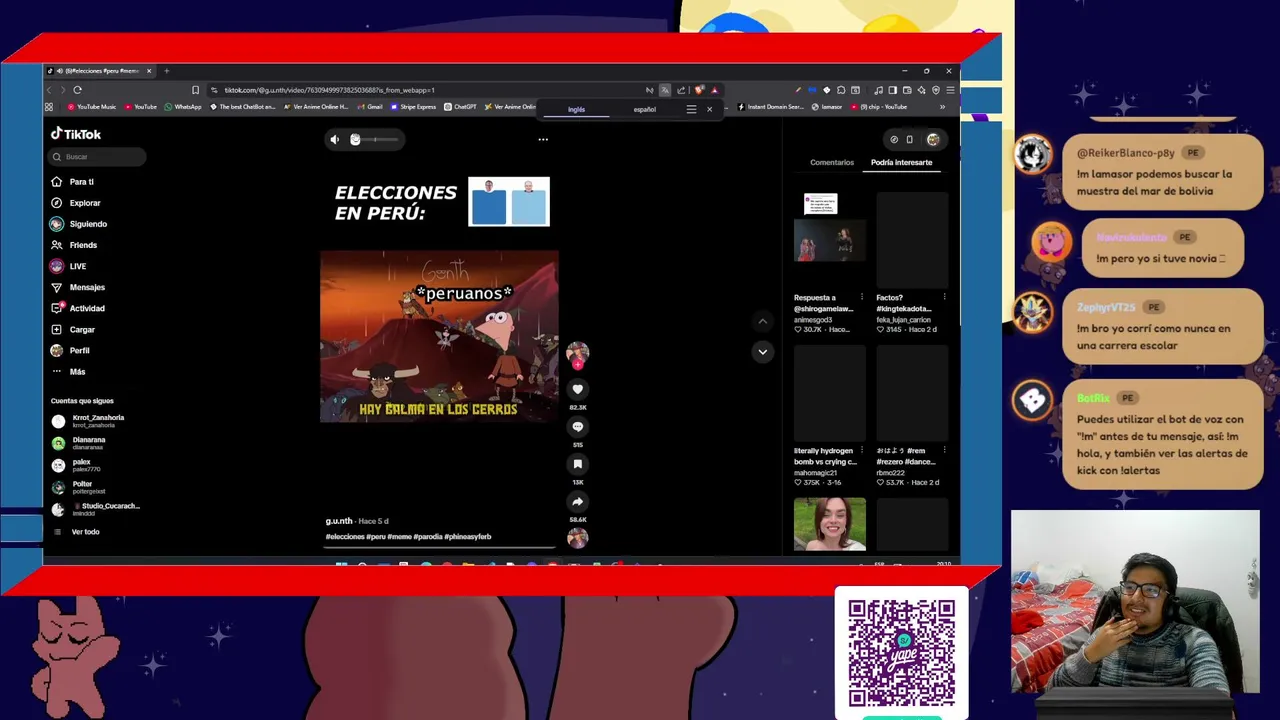Show more bookmarks with double chevron
1280x720 pixels.
pyautogui.click(x=942, y=107)
